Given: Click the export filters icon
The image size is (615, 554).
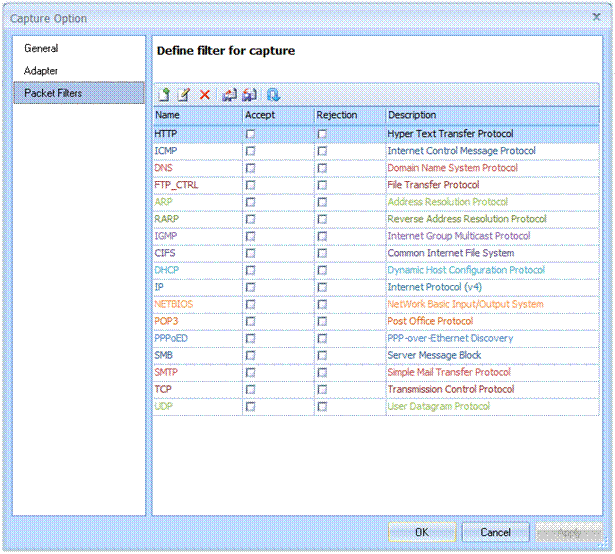Looking at the screenshot, I should coord(249,95).
